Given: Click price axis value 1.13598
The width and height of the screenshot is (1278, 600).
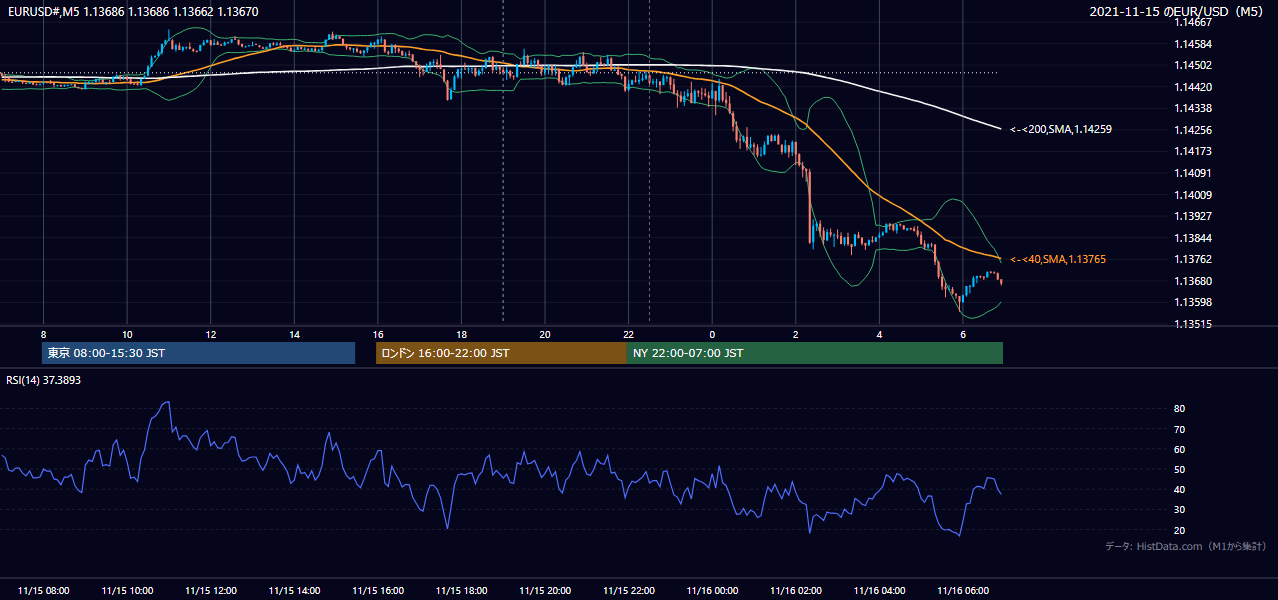Looking at the screenshot, I should pos(1193,303).
